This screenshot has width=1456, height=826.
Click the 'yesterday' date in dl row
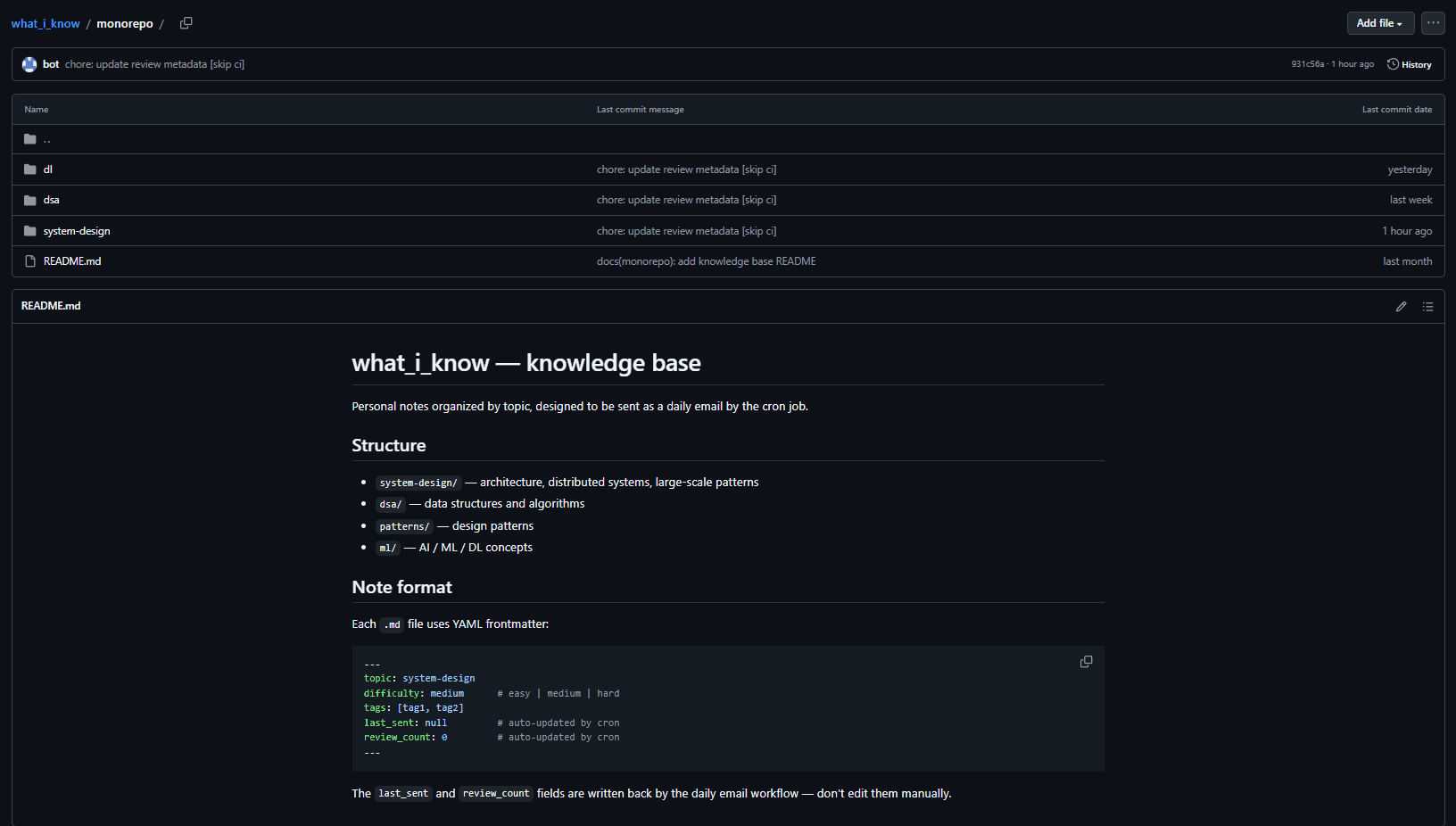[x=1410, y=169]
